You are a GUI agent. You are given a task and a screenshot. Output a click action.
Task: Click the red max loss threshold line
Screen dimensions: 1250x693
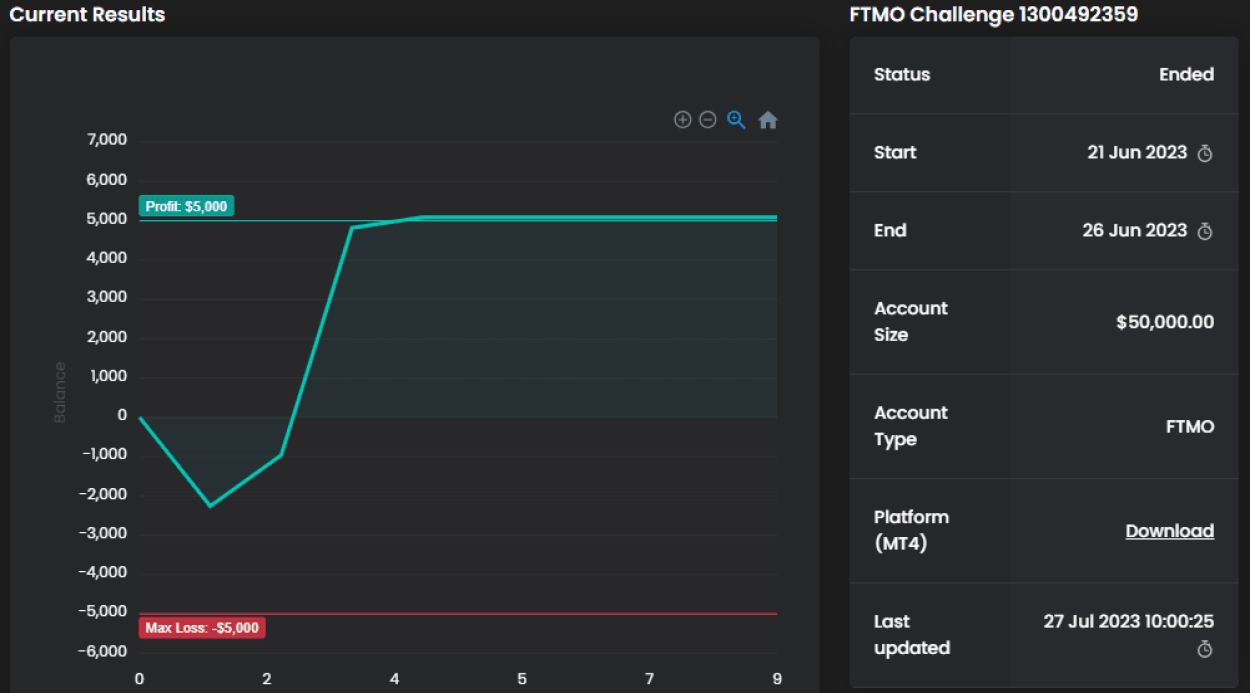pyautogui.click(x=500, y=613)
